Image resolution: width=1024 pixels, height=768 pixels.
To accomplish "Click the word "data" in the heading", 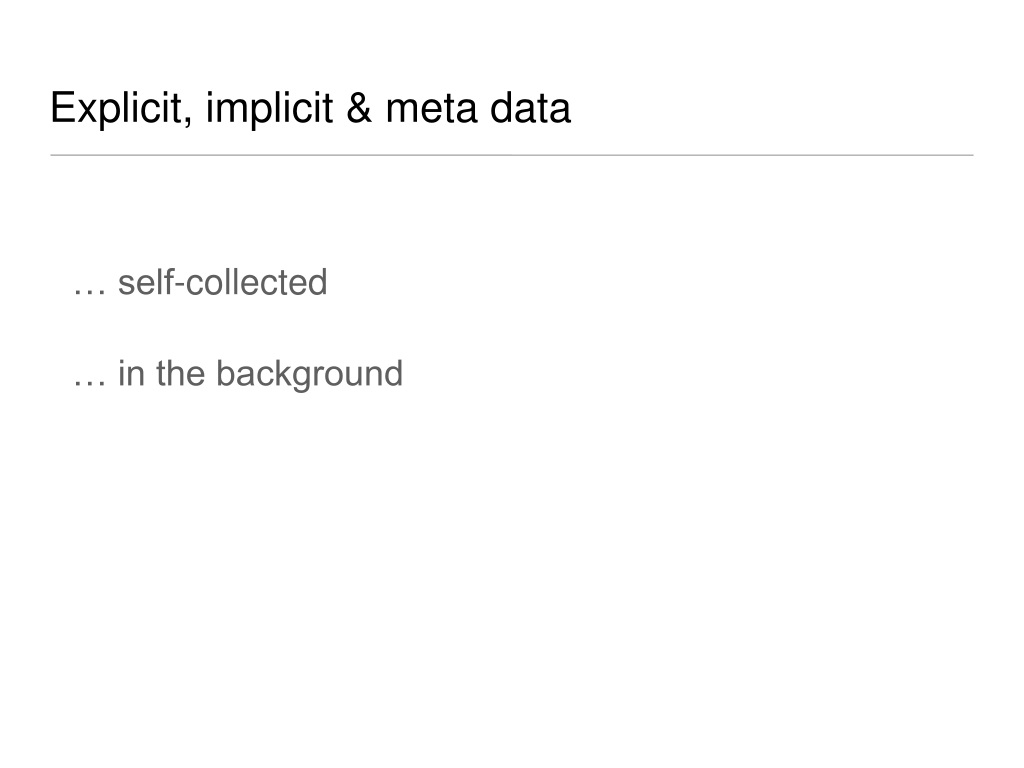I will [530, 108].
